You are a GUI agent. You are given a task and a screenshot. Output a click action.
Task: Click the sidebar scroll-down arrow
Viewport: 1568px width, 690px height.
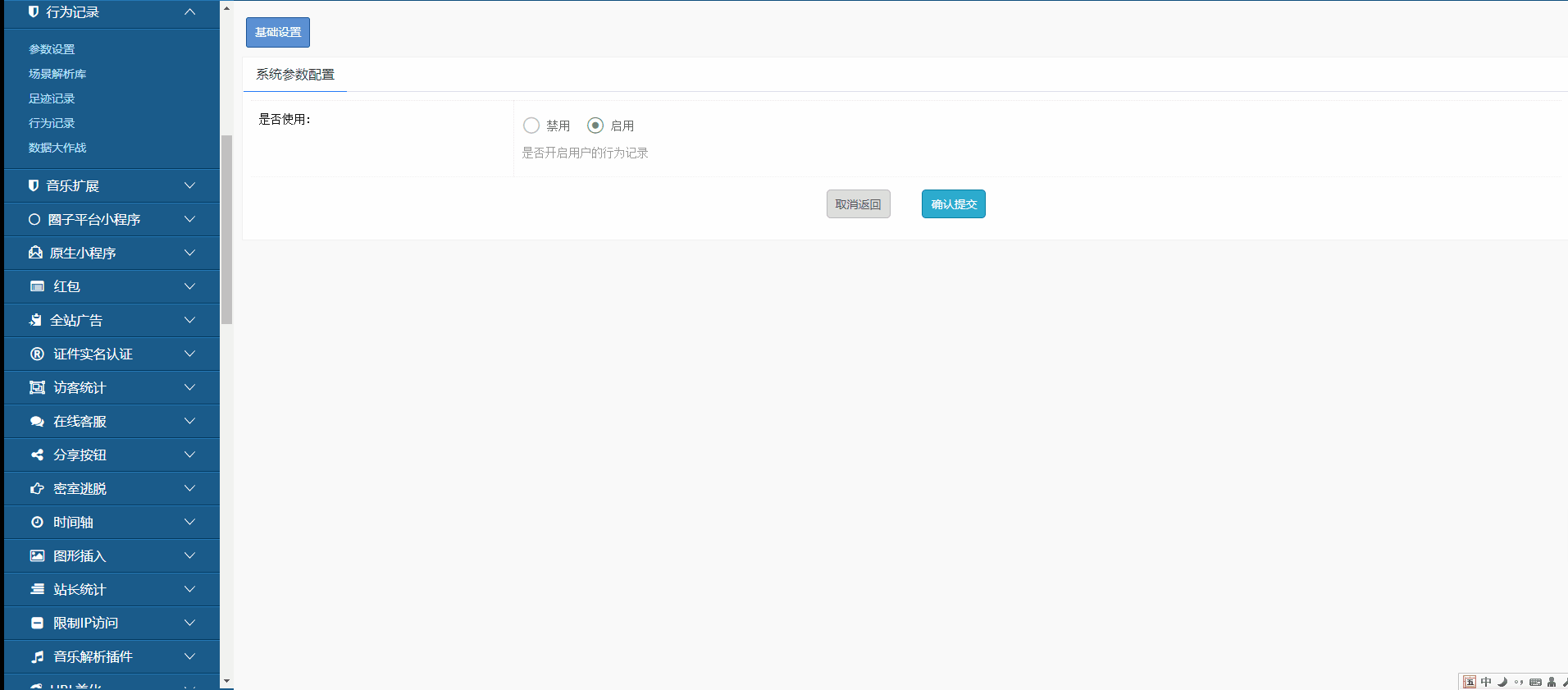tap(226, 681)
